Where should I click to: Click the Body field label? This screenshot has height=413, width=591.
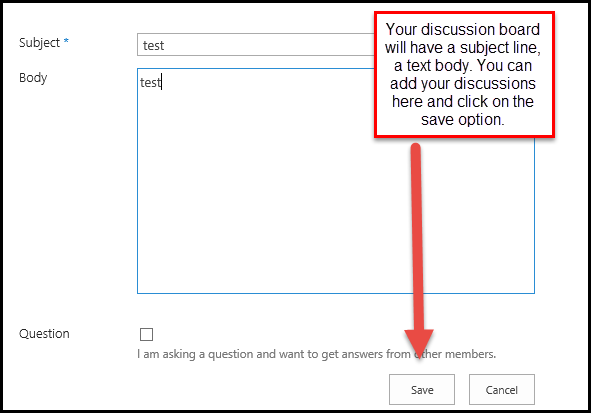pyautogui.click(x=33, y=78)
